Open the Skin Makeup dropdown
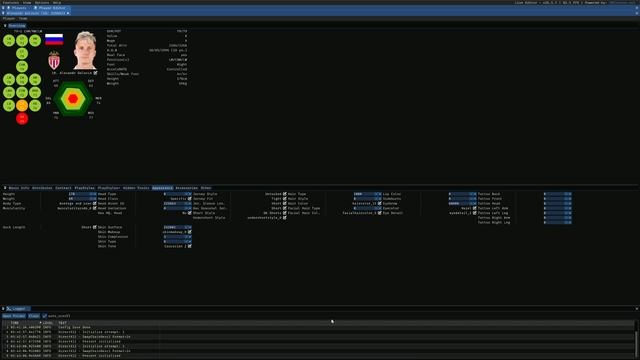The image size is (640, 360). (x=190, y=232)
